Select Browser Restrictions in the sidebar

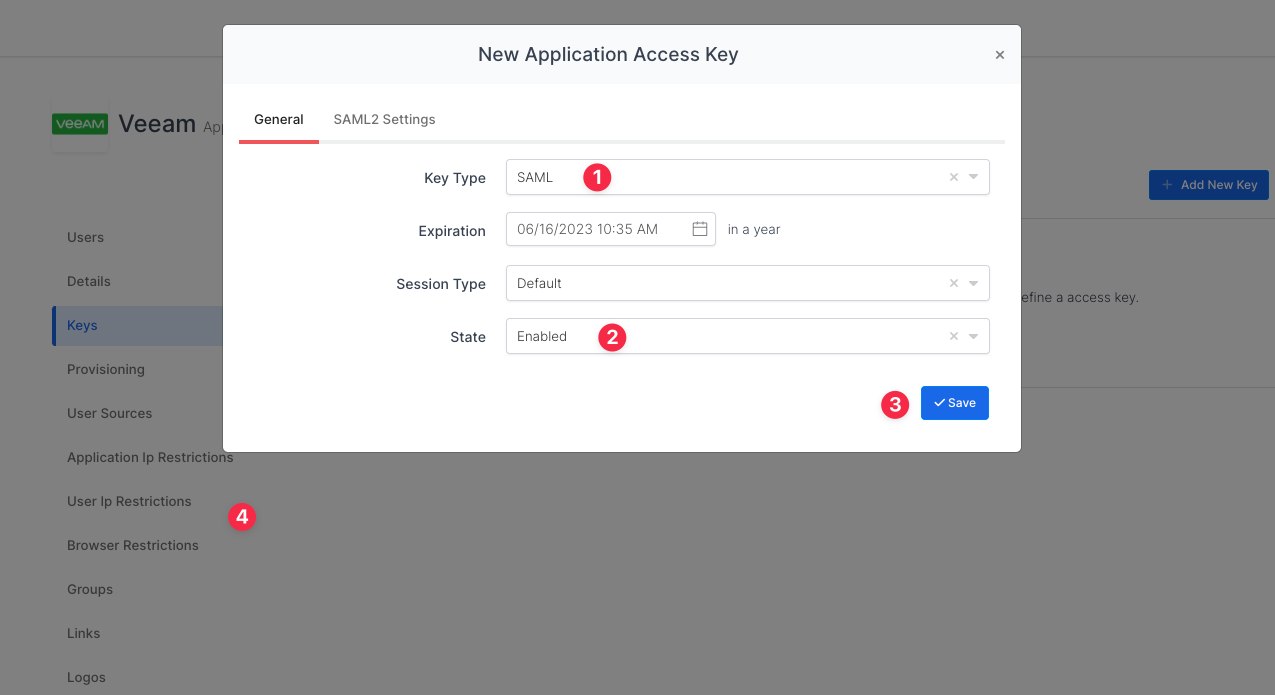(132, 545)
